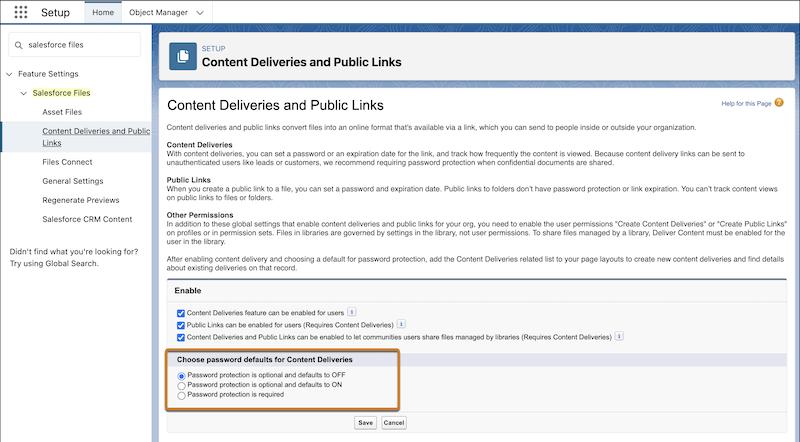Image resolution: width=800 pixels, height=442 pixels.
Task: Click the Cancel button
Action: coord(394,423)
